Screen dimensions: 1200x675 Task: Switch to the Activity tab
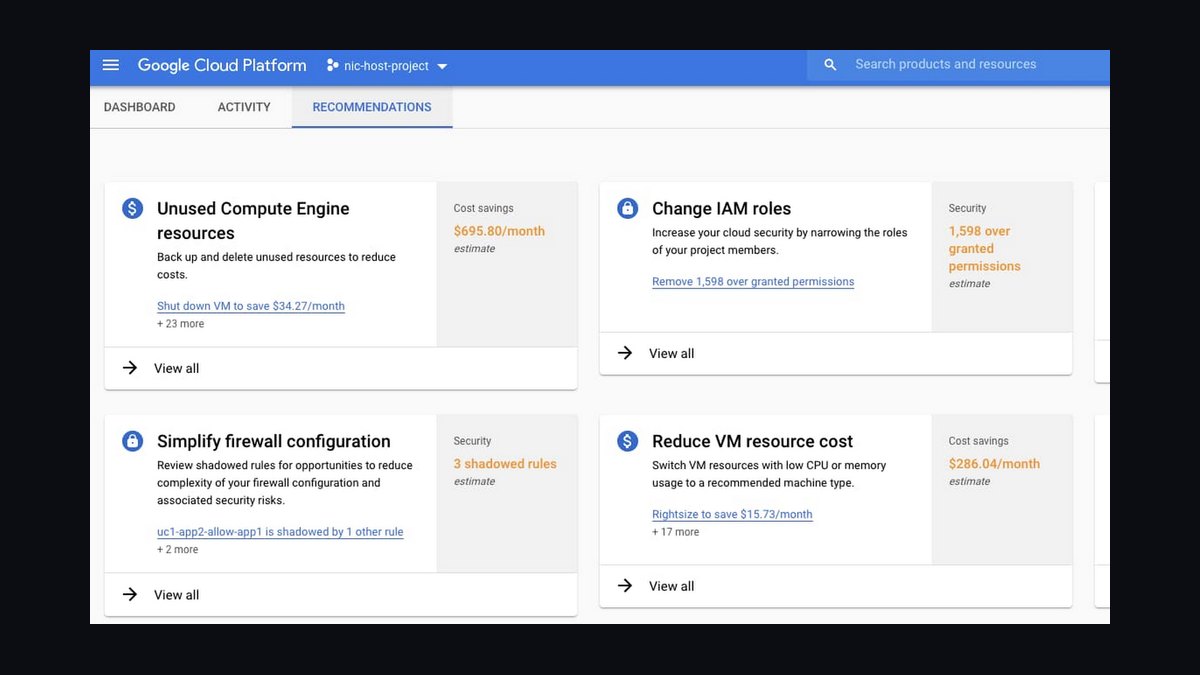pyautogui.click(x=244, y=107)
